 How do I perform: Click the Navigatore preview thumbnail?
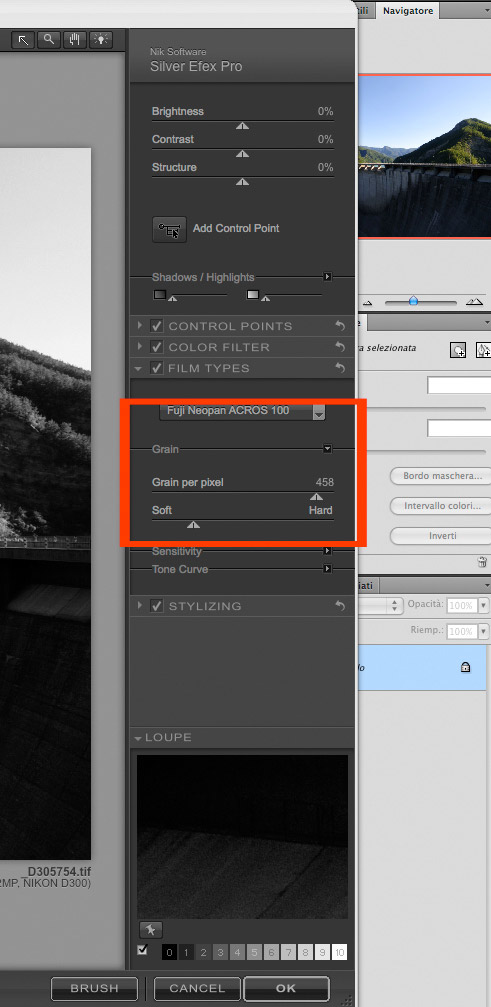pyautogui.click(x=425, y=157)
